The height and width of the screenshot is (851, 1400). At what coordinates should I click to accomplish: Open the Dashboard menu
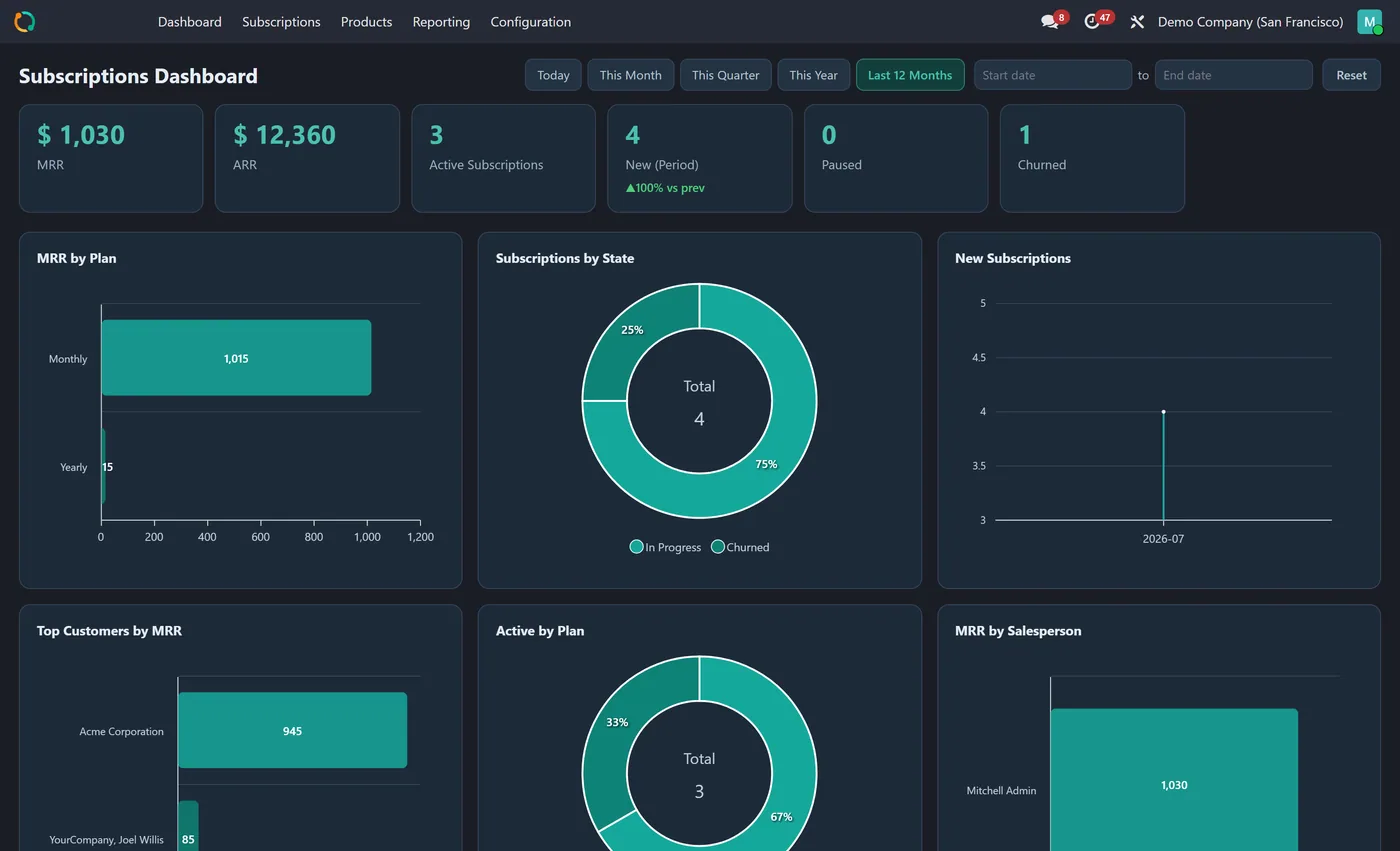coord(190,22)
